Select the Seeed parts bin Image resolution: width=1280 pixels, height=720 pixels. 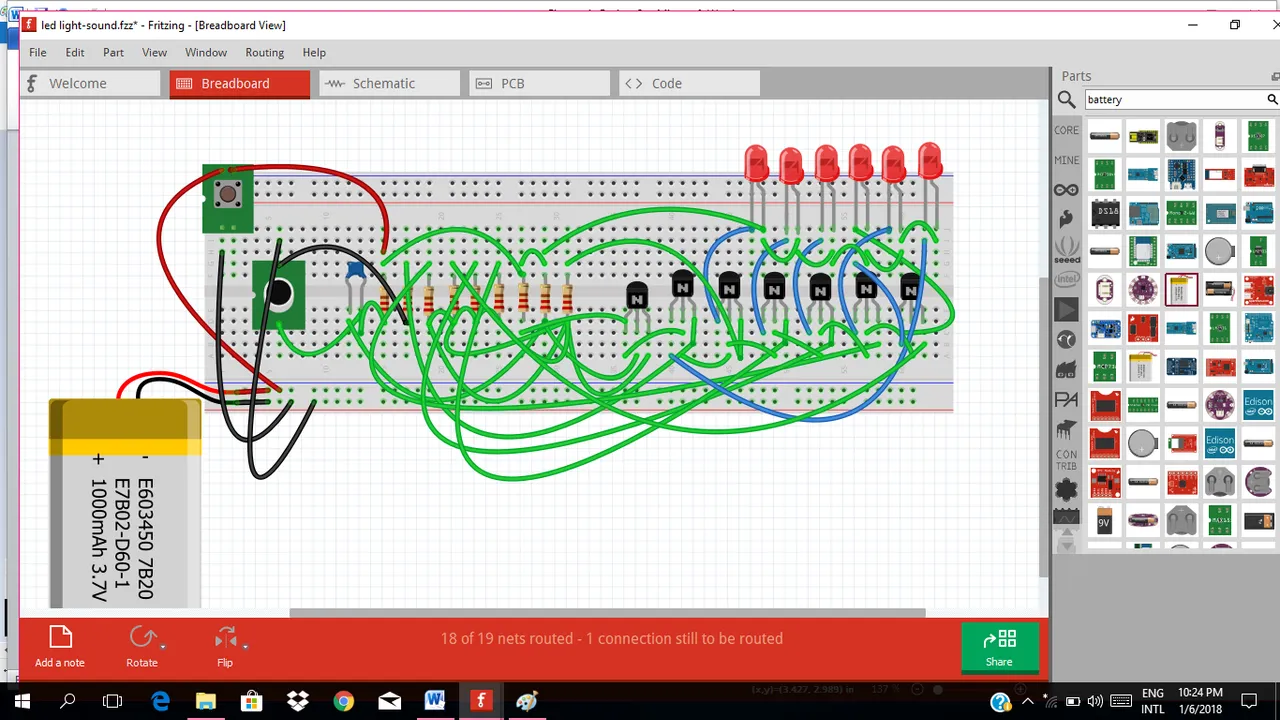pyautogui.click(x=1066, y=249)
